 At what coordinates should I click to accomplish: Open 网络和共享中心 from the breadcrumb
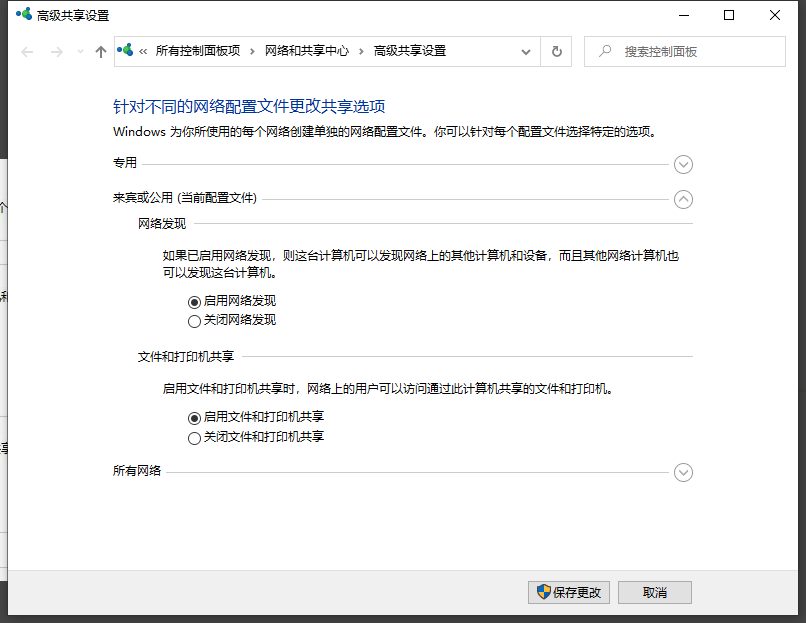tap(307, 51)
